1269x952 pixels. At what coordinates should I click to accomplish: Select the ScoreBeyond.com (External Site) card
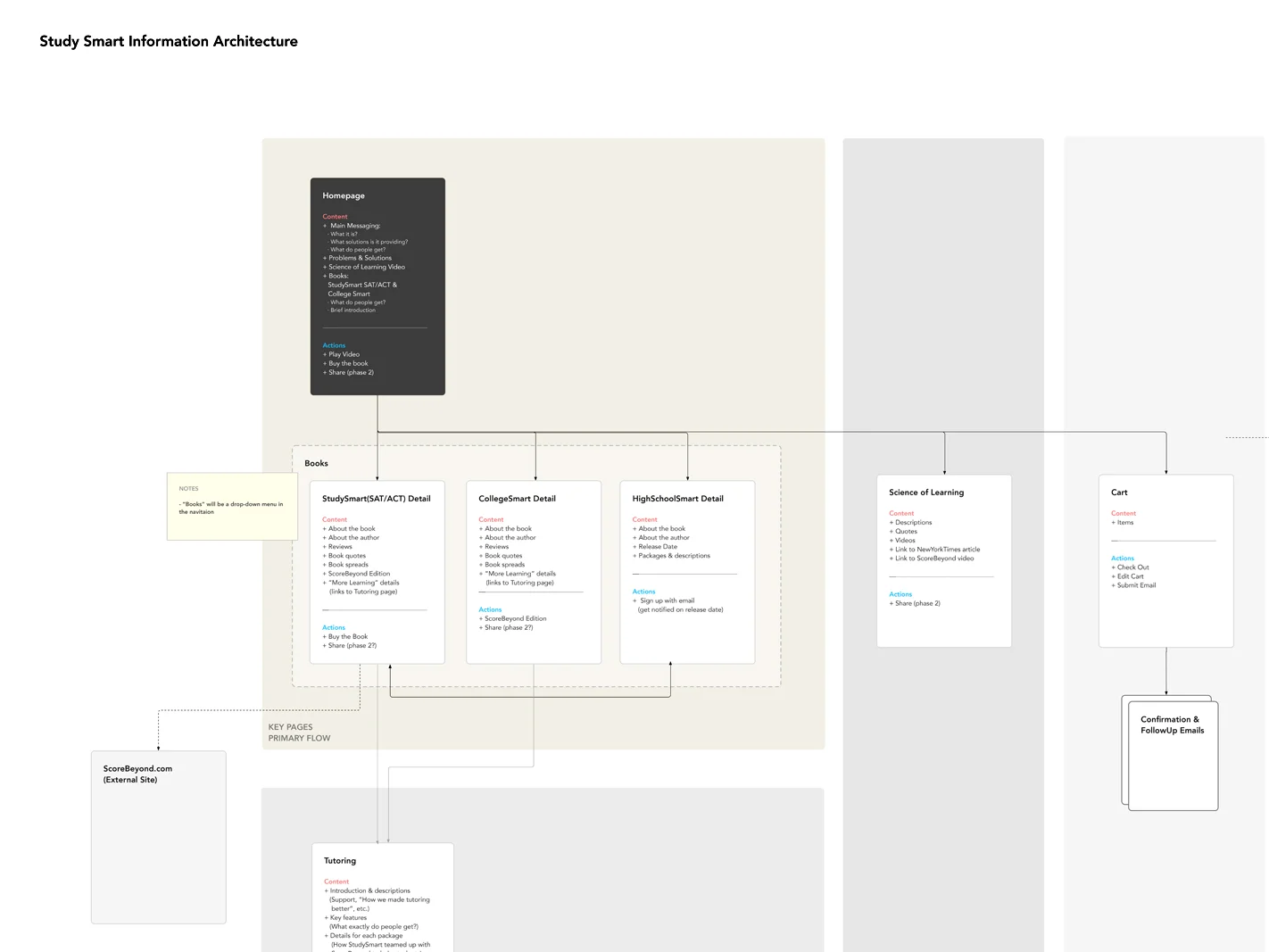[159, 837]
